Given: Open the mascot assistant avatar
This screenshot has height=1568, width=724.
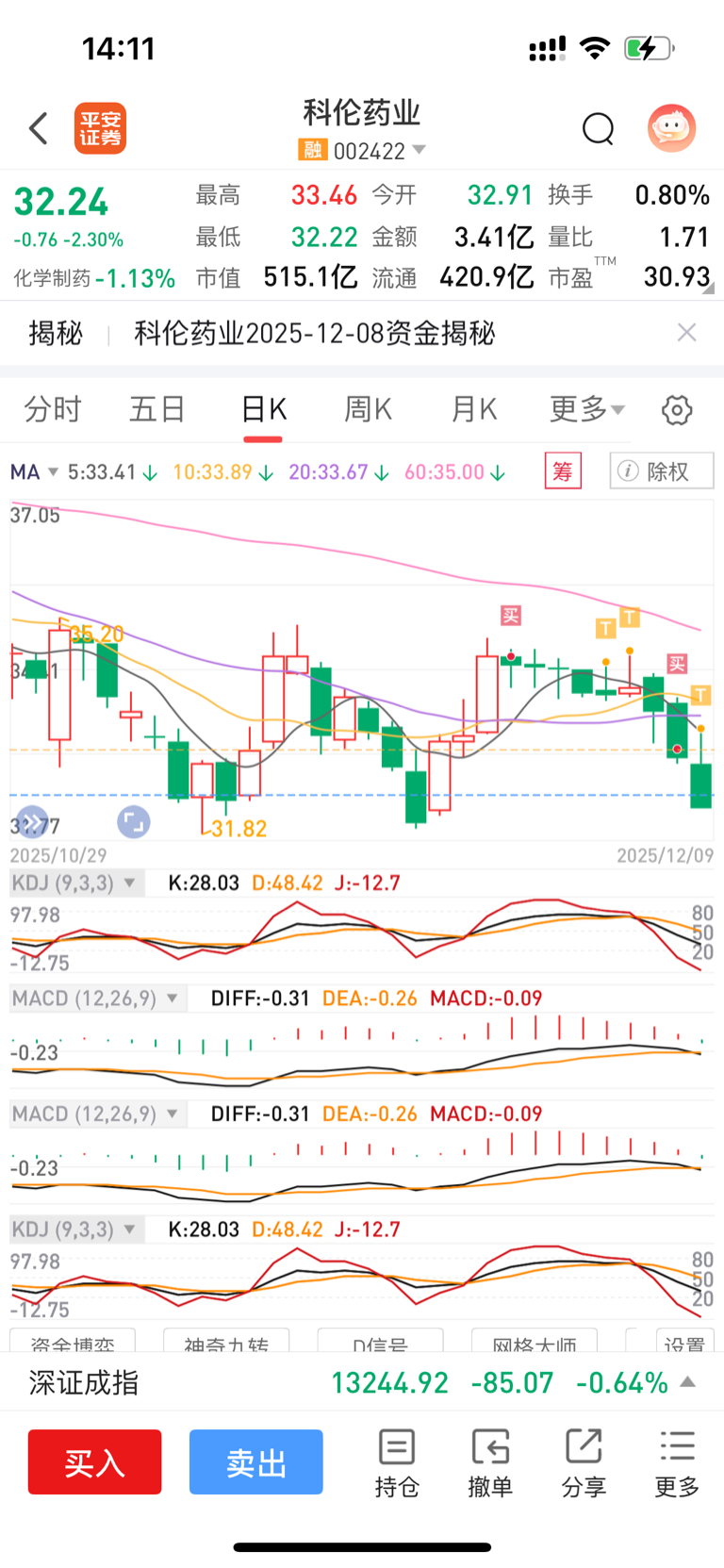Looking at the screenshot, I should point(671,128).
